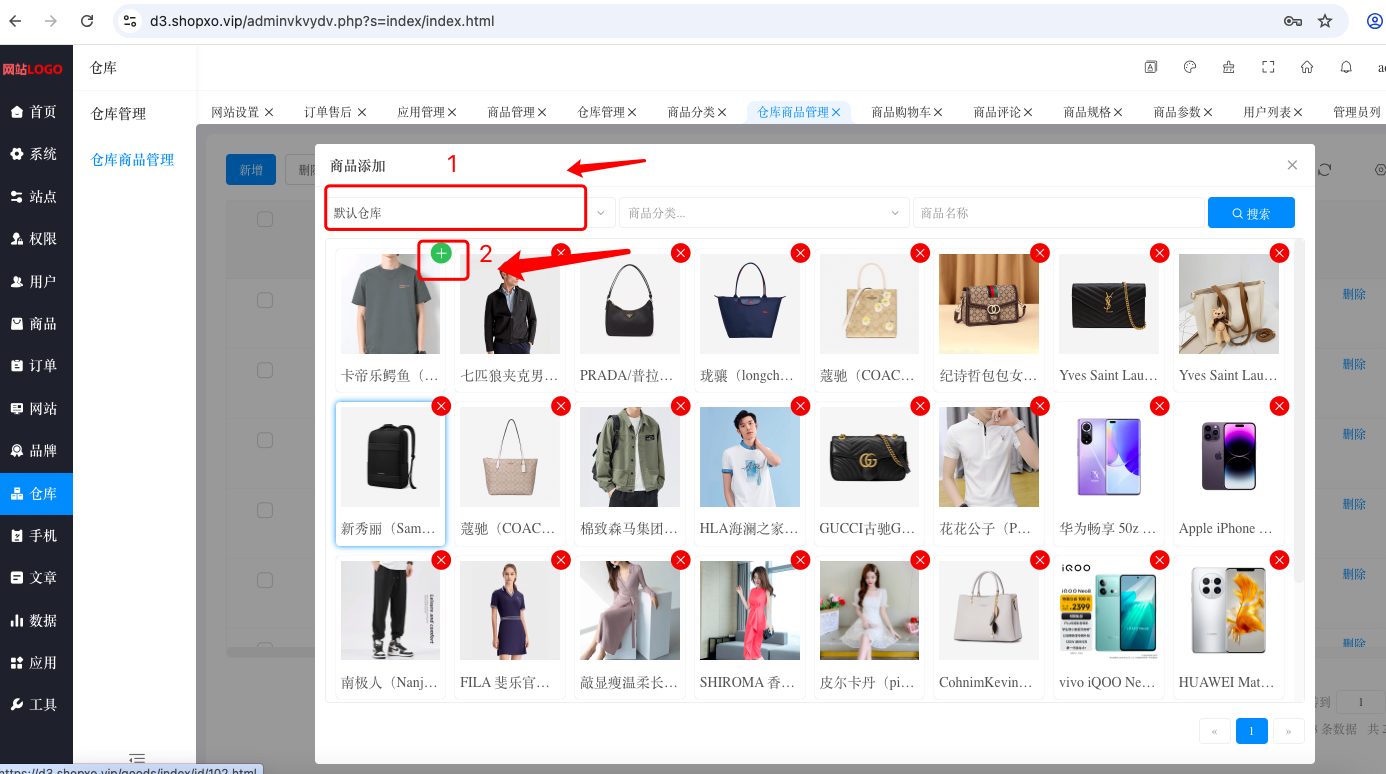Click the language translate icon in header
1386x774 pixels.
pos(1151,67)
